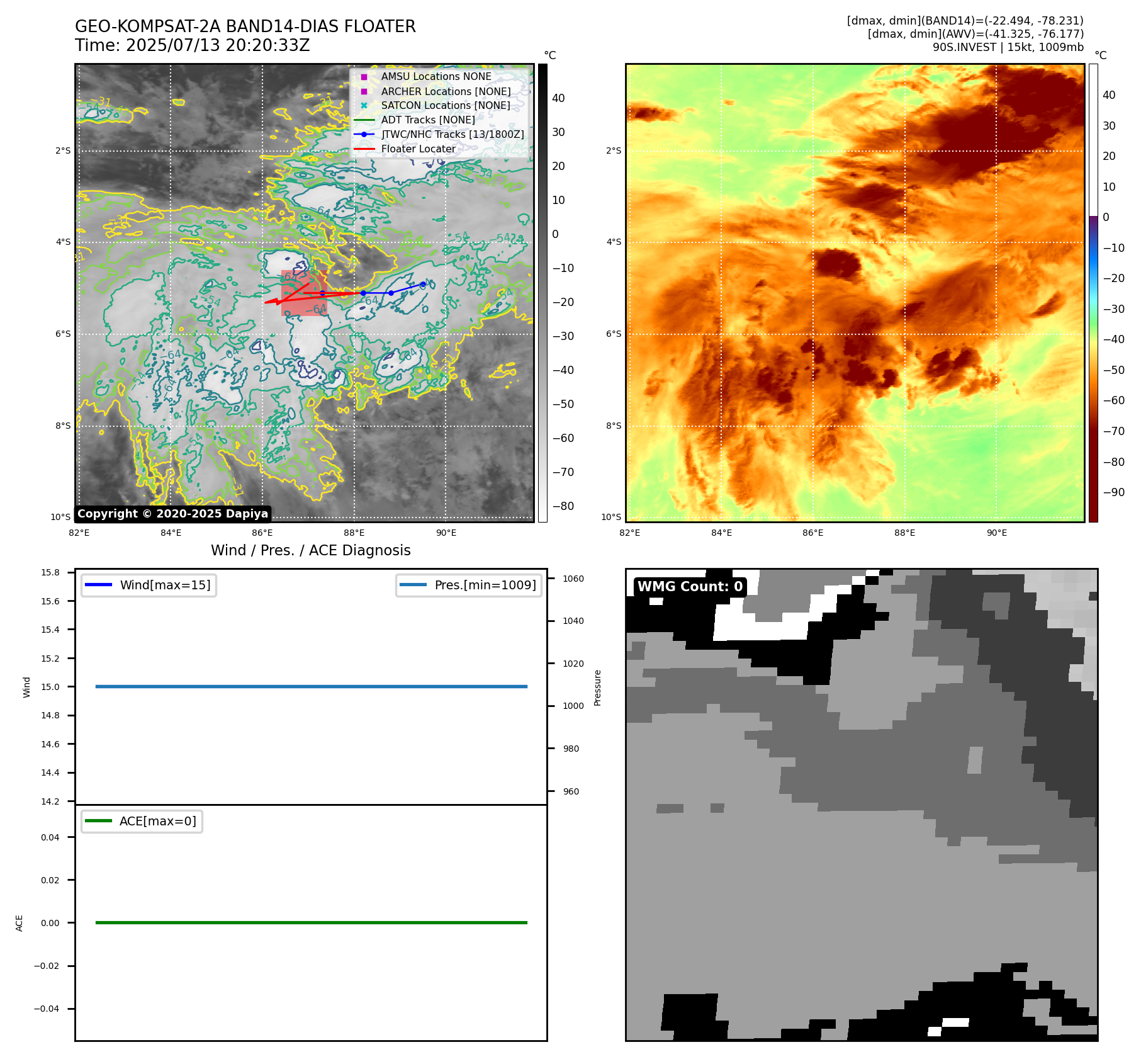Select the red floater locator box on the map
Screen dimensions: 1141x1064
click(304, 293)
